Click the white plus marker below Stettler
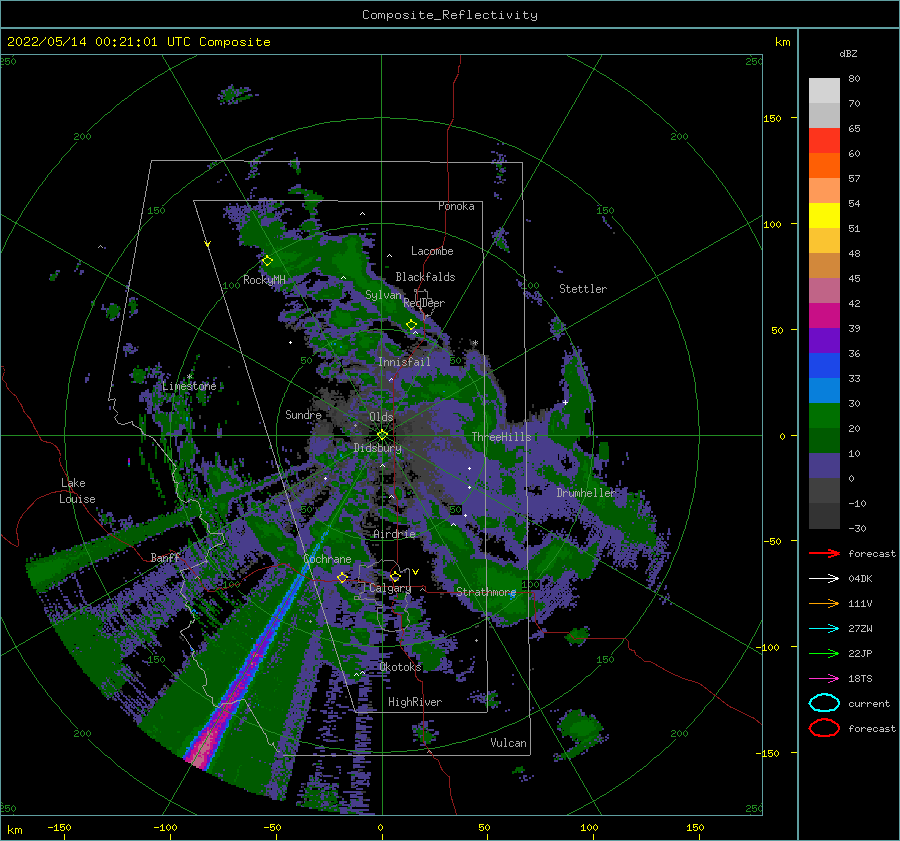This screenshot has width=900, height=841. point(565,402)
